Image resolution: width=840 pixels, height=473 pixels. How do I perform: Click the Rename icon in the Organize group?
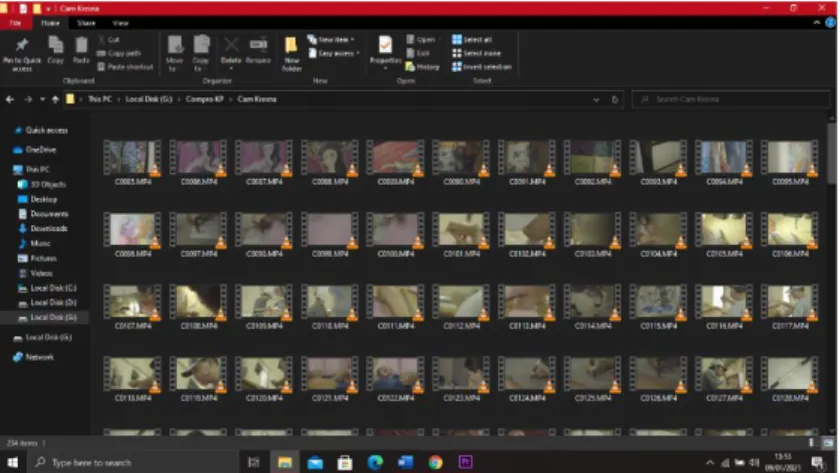point(258,44)
